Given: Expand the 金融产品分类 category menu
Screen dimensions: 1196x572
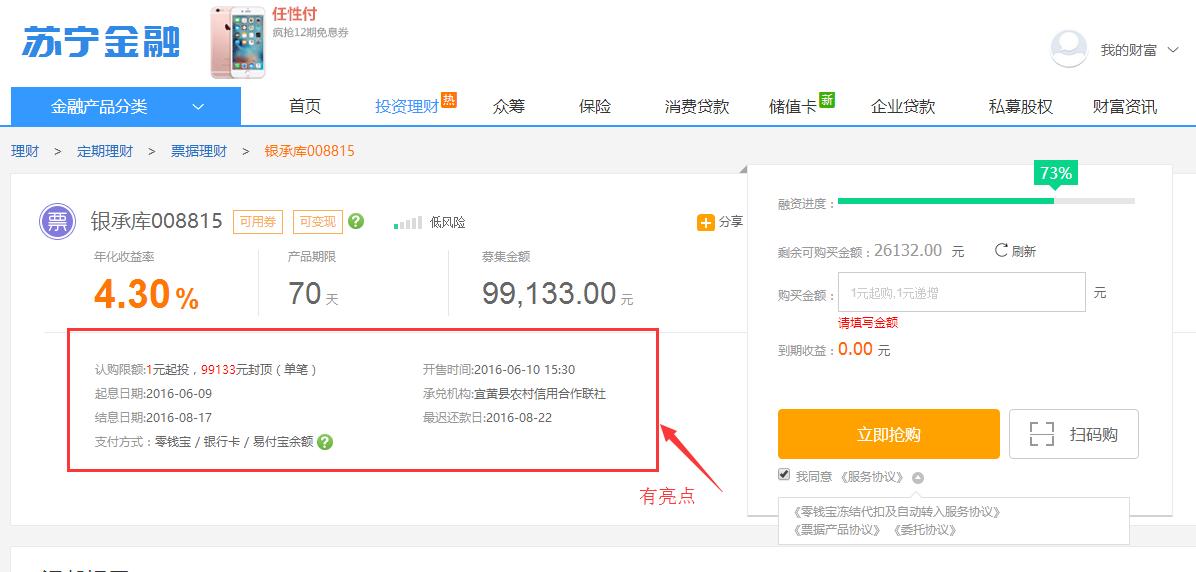Looking at the screenshot, I should coord(126,107).
